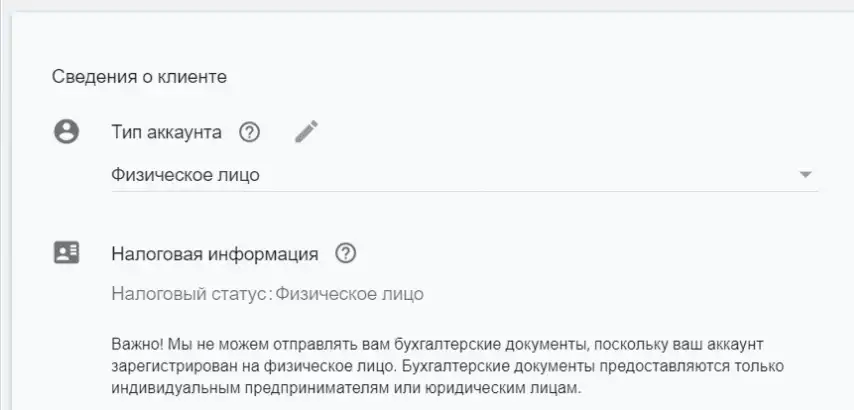Open help for Тип аккаунта
This screenshot has width=854, height=410.
(x=249, y=132)
